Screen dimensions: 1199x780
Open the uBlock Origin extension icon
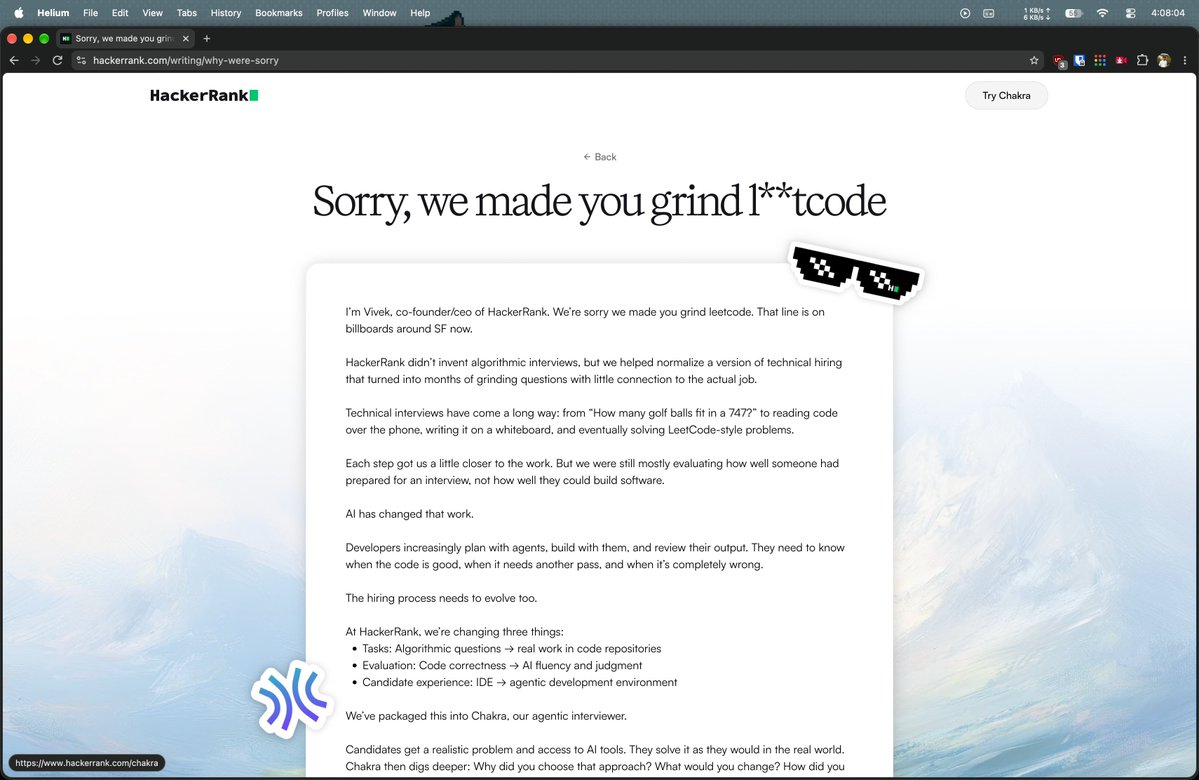coord(1059,61)
